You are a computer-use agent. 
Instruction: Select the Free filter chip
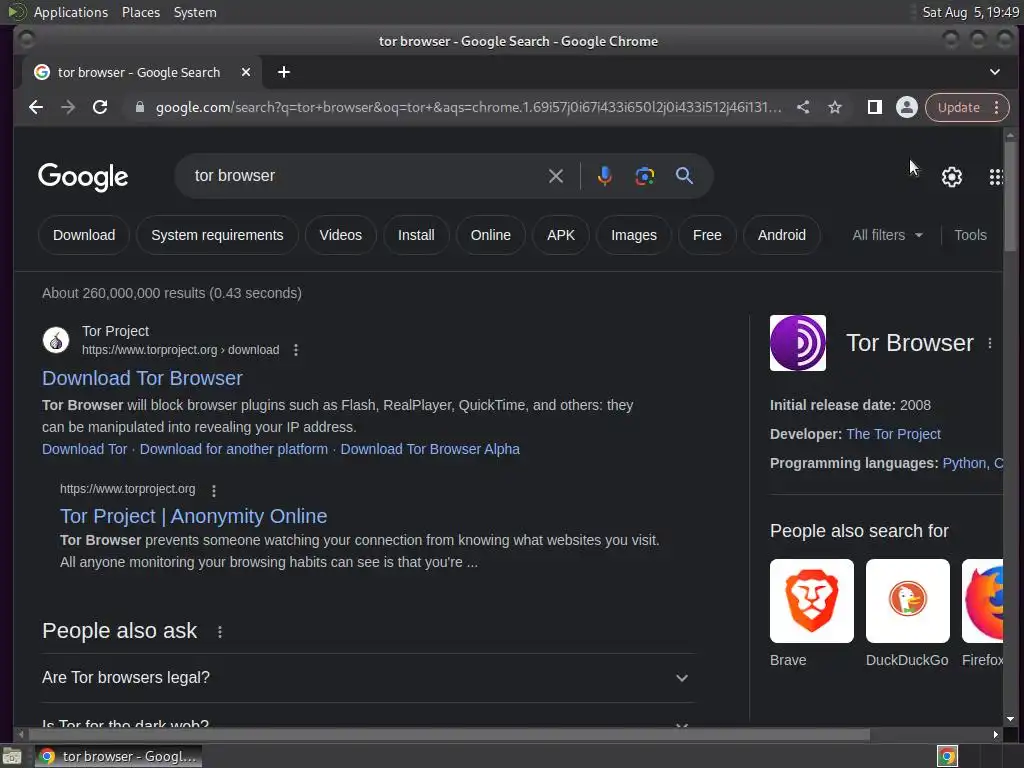tap(707, 235)
